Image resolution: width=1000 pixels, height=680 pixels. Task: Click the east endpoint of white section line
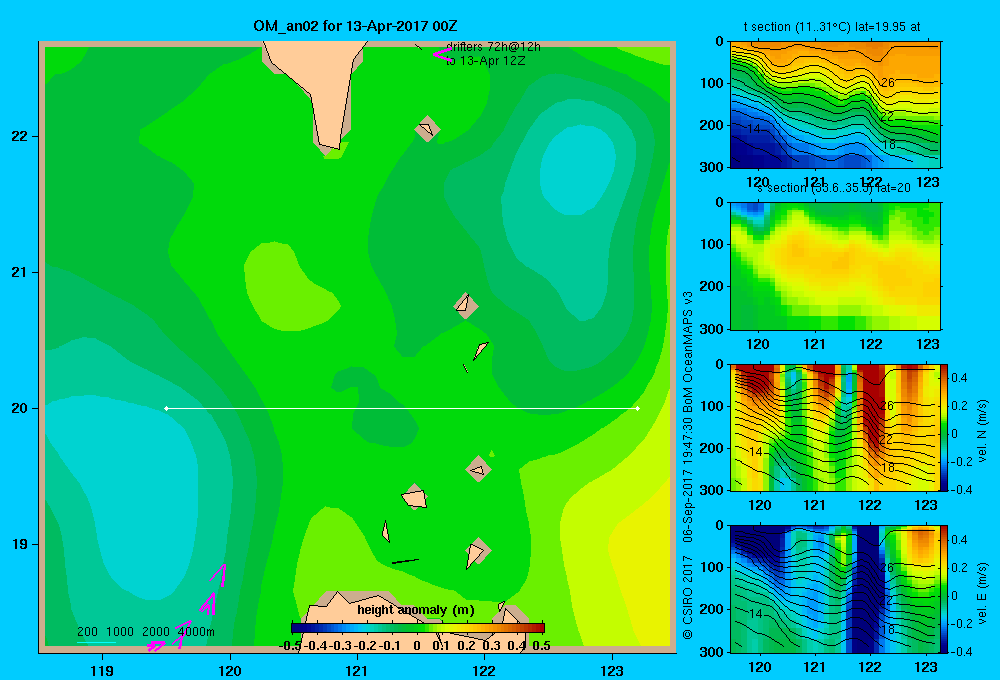638,408
